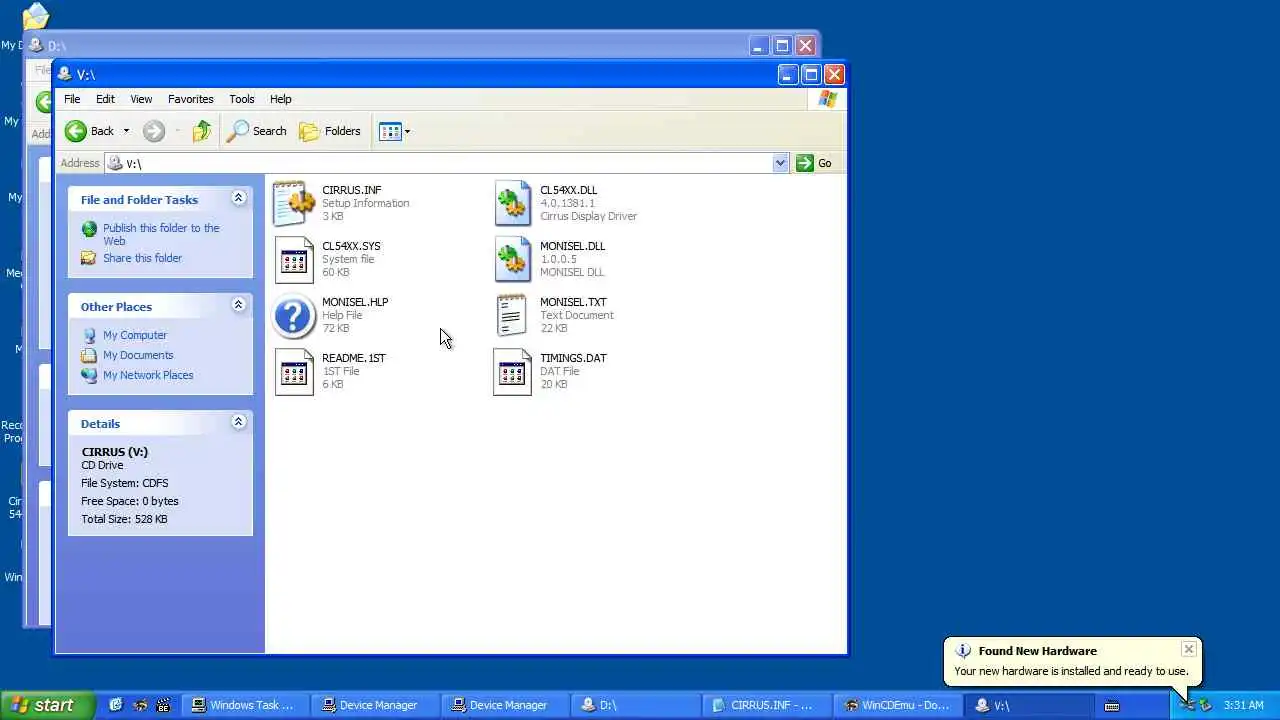Open the Back history dropdown arrow
1280x720 pixels.
coord(126,131)
